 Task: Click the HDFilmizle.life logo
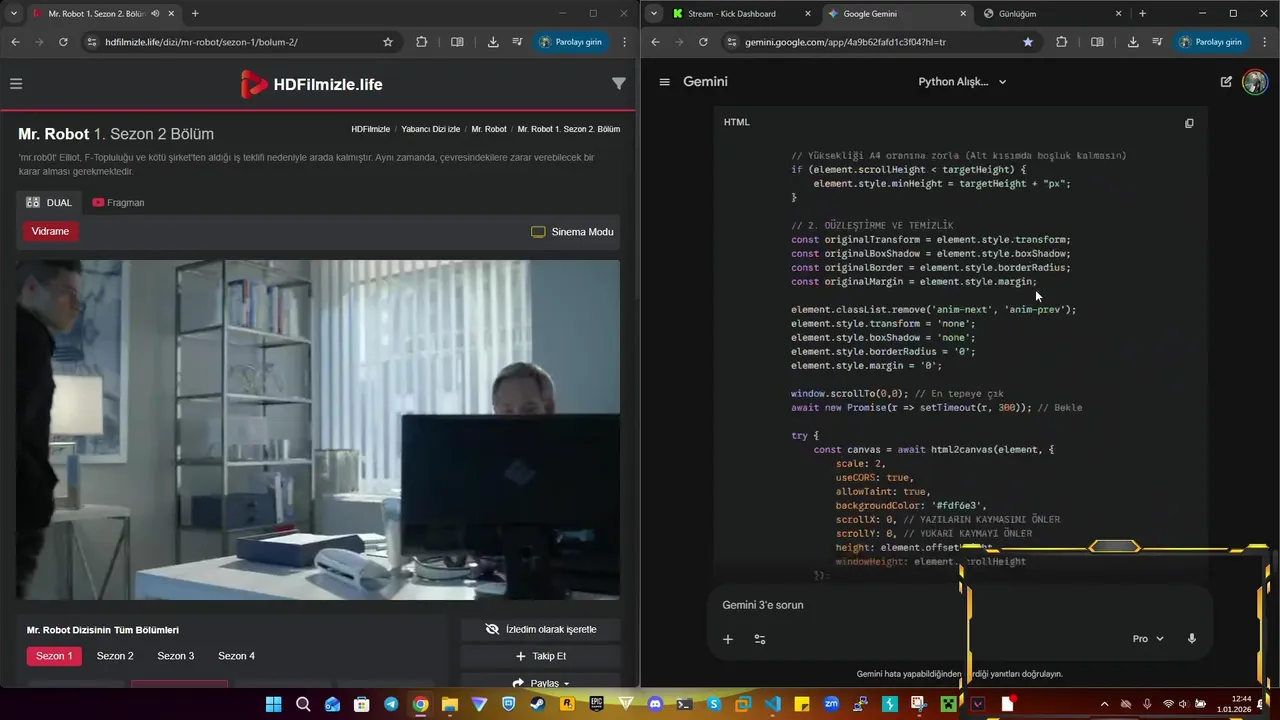coord(312,84)
